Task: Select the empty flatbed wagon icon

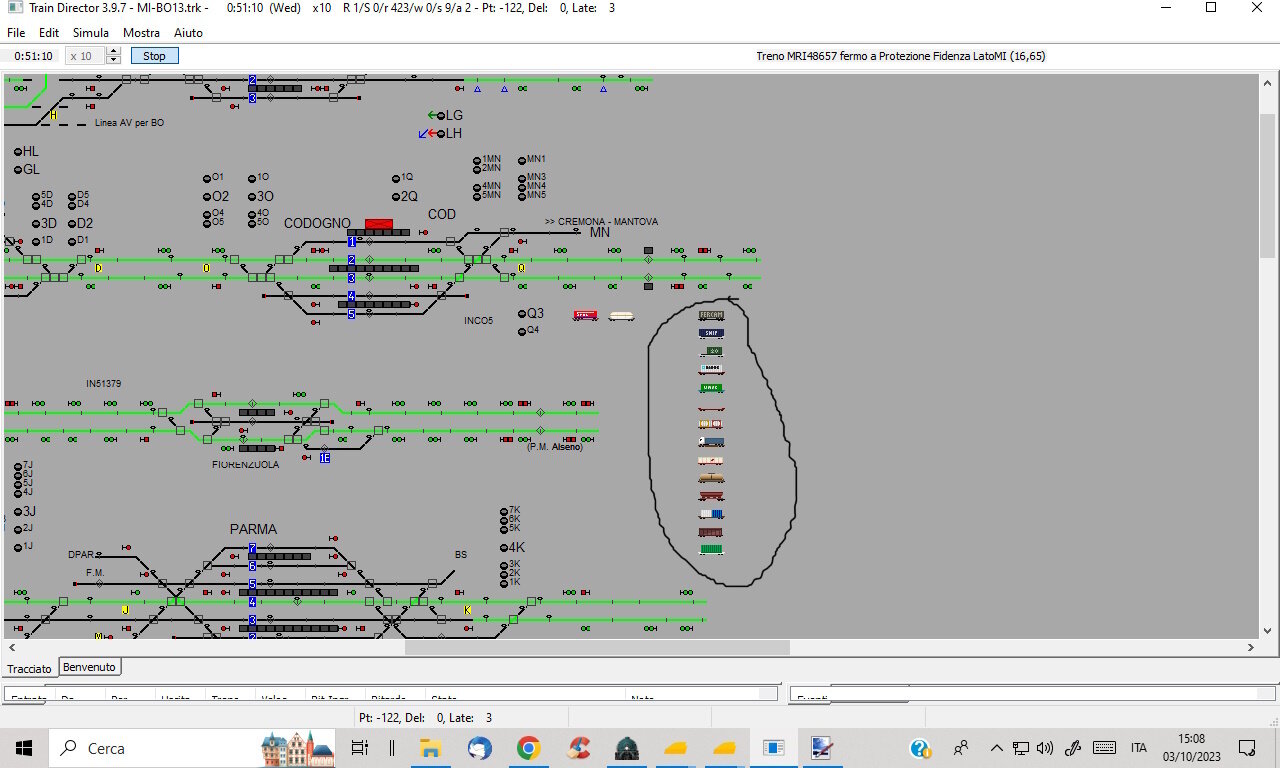Action: click(x=711, y=408)
